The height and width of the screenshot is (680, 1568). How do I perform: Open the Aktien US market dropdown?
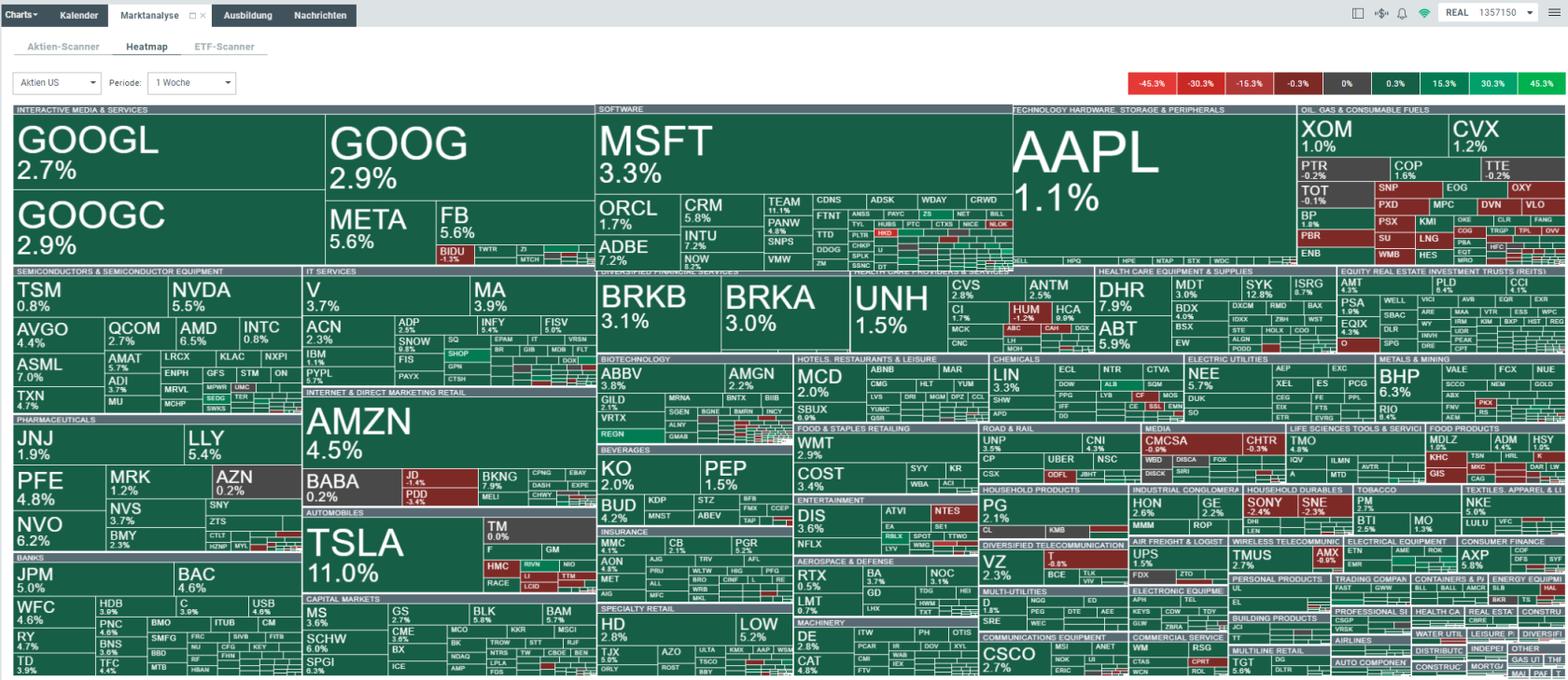tap(57, 83)
